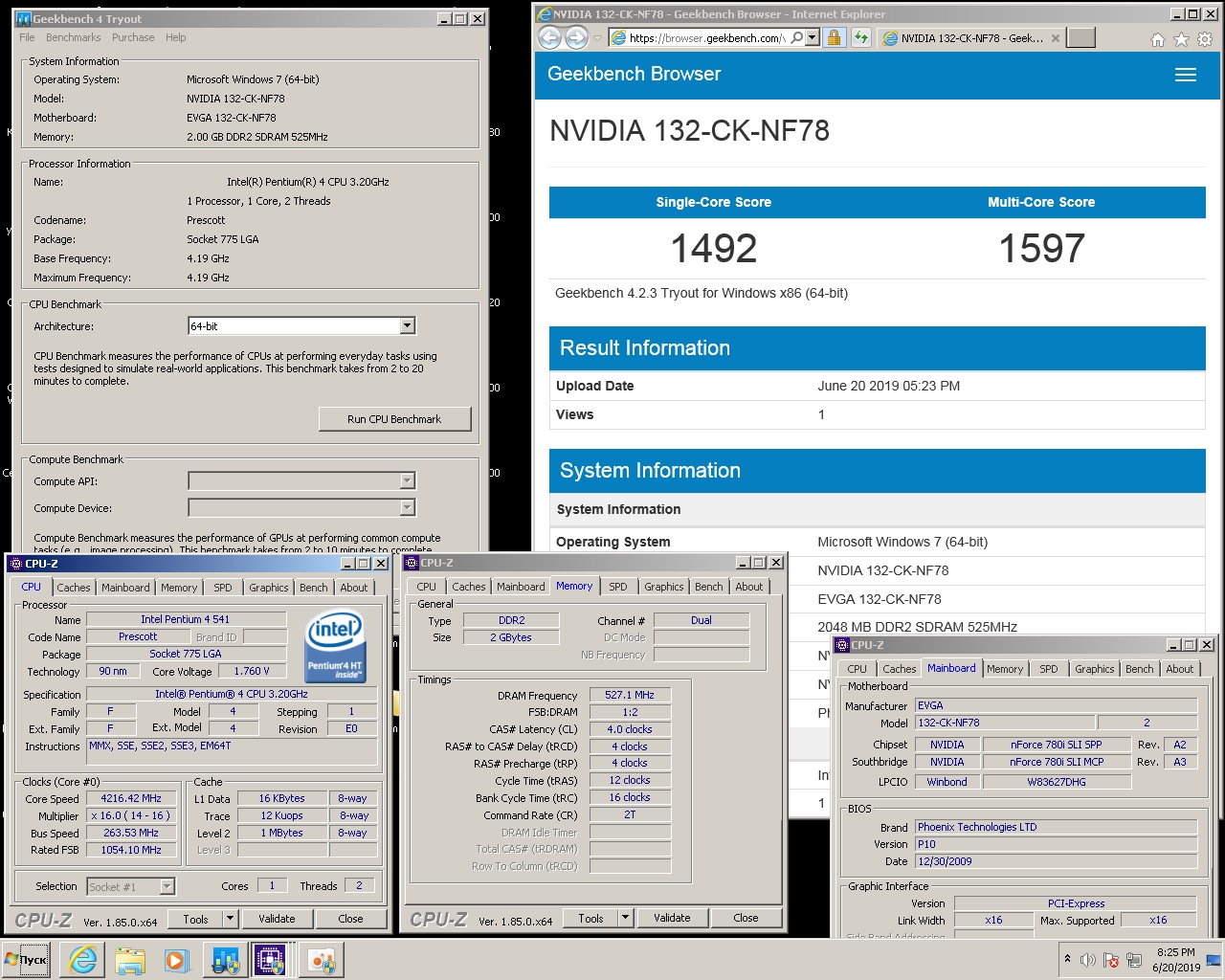Viewport: 1225px width, 980px height.
Task: Click the Core Speed value 4216.42 MHz
Action: [131, 798]
